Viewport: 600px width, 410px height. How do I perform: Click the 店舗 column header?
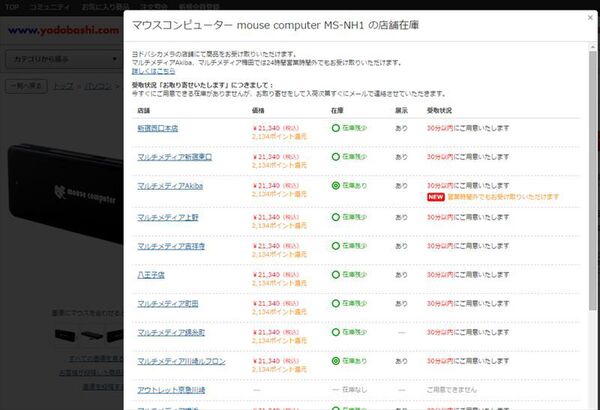point(143,111)
